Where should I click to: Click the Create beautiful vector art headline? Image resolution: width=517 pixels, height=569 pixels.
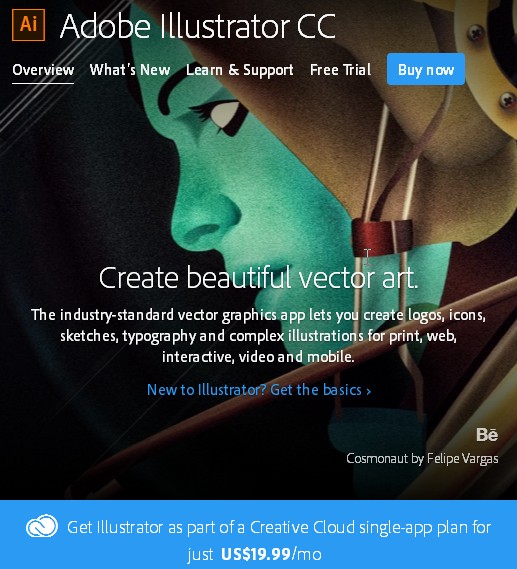coord(258,278)
